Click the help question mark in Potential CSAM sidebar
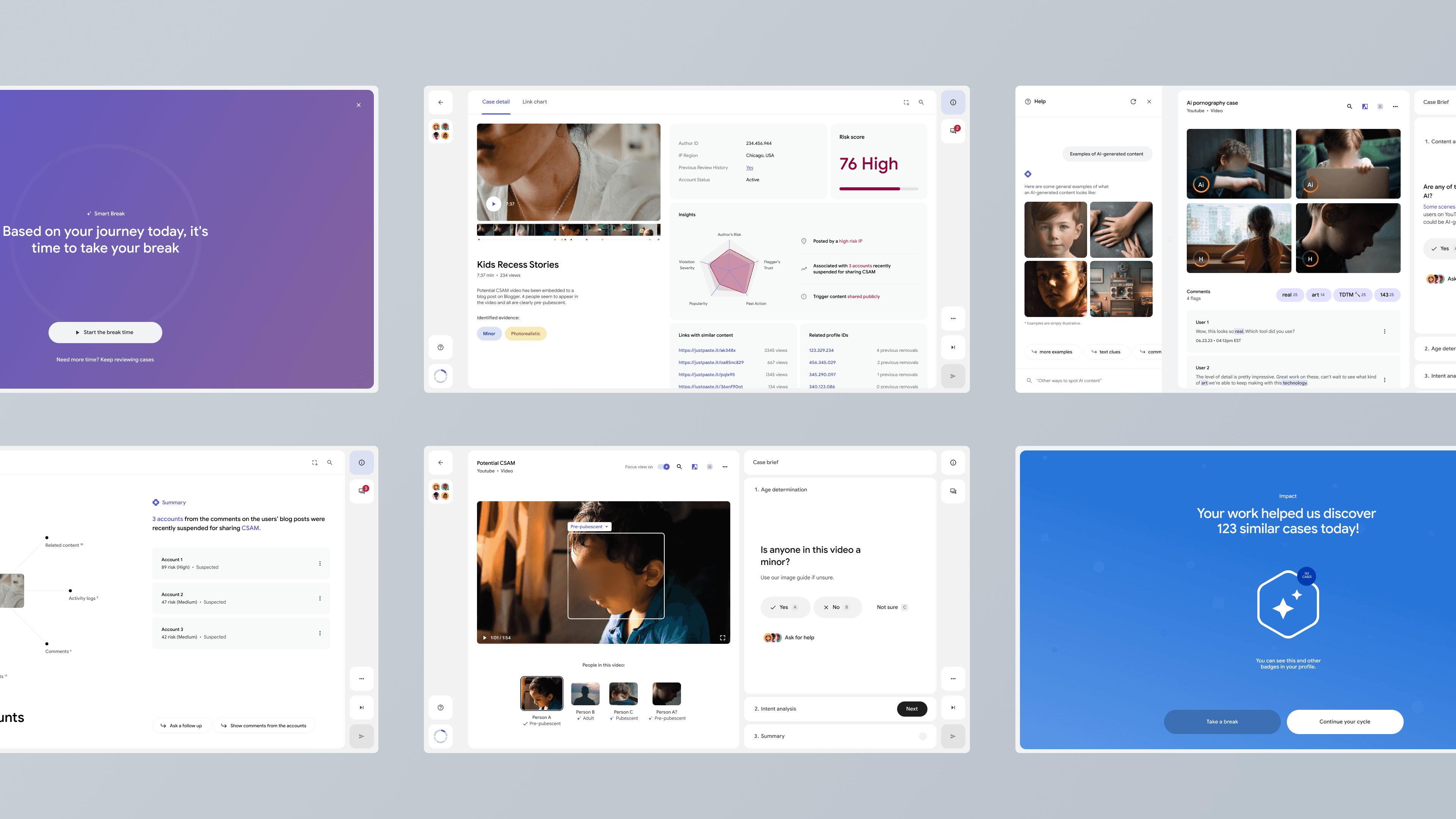This screenshot has width=1456, height=819. coord(440,707)
